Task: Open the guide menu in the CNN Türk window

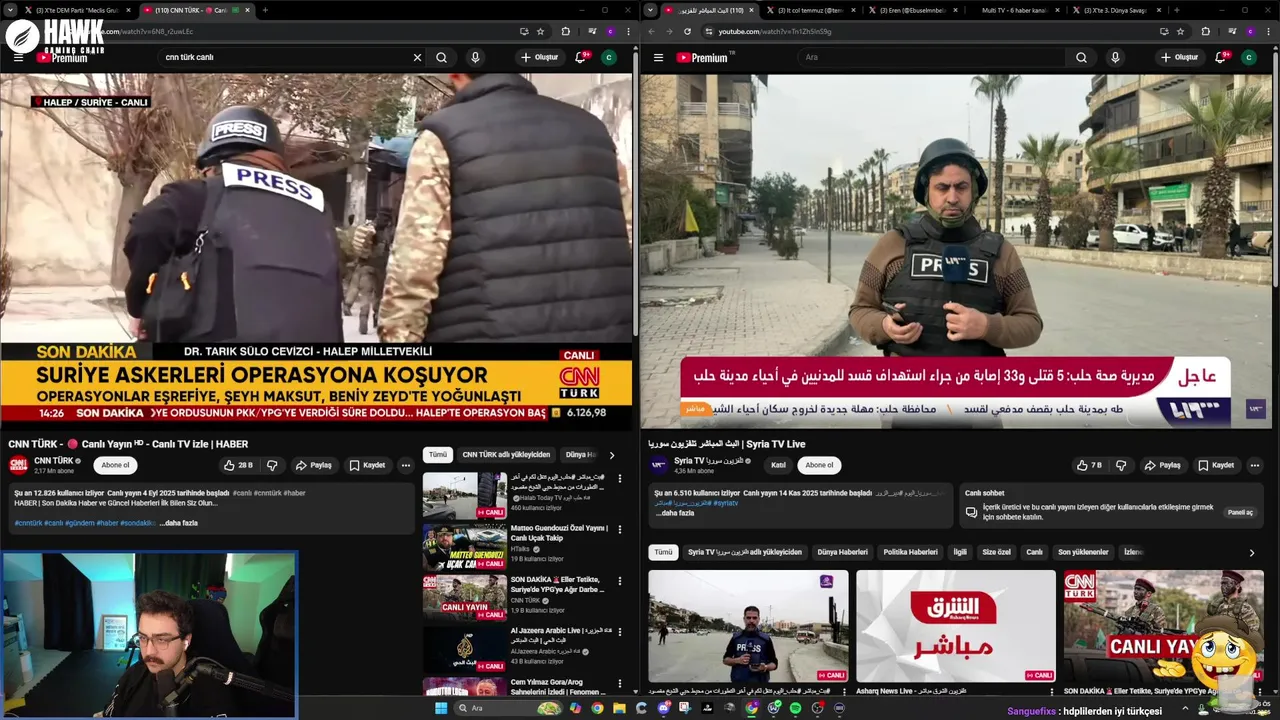Action: point(18,57)
